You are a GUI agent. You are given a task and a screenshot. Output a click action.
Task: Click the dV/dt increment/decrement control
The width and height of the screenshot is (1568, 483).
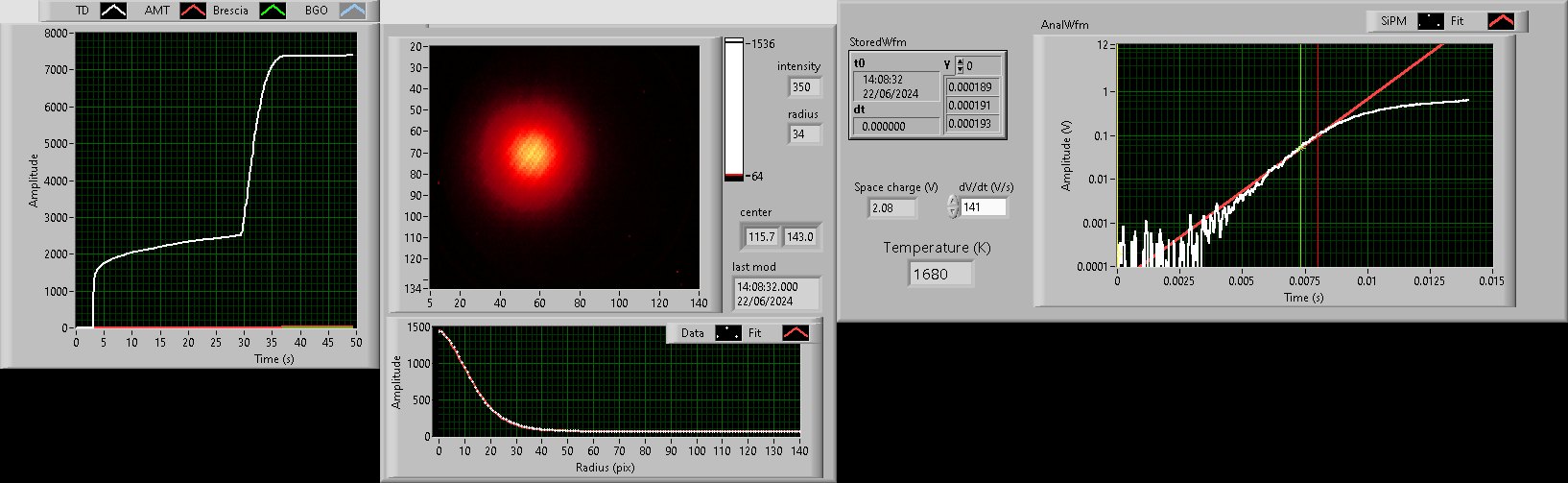[953, 206]
